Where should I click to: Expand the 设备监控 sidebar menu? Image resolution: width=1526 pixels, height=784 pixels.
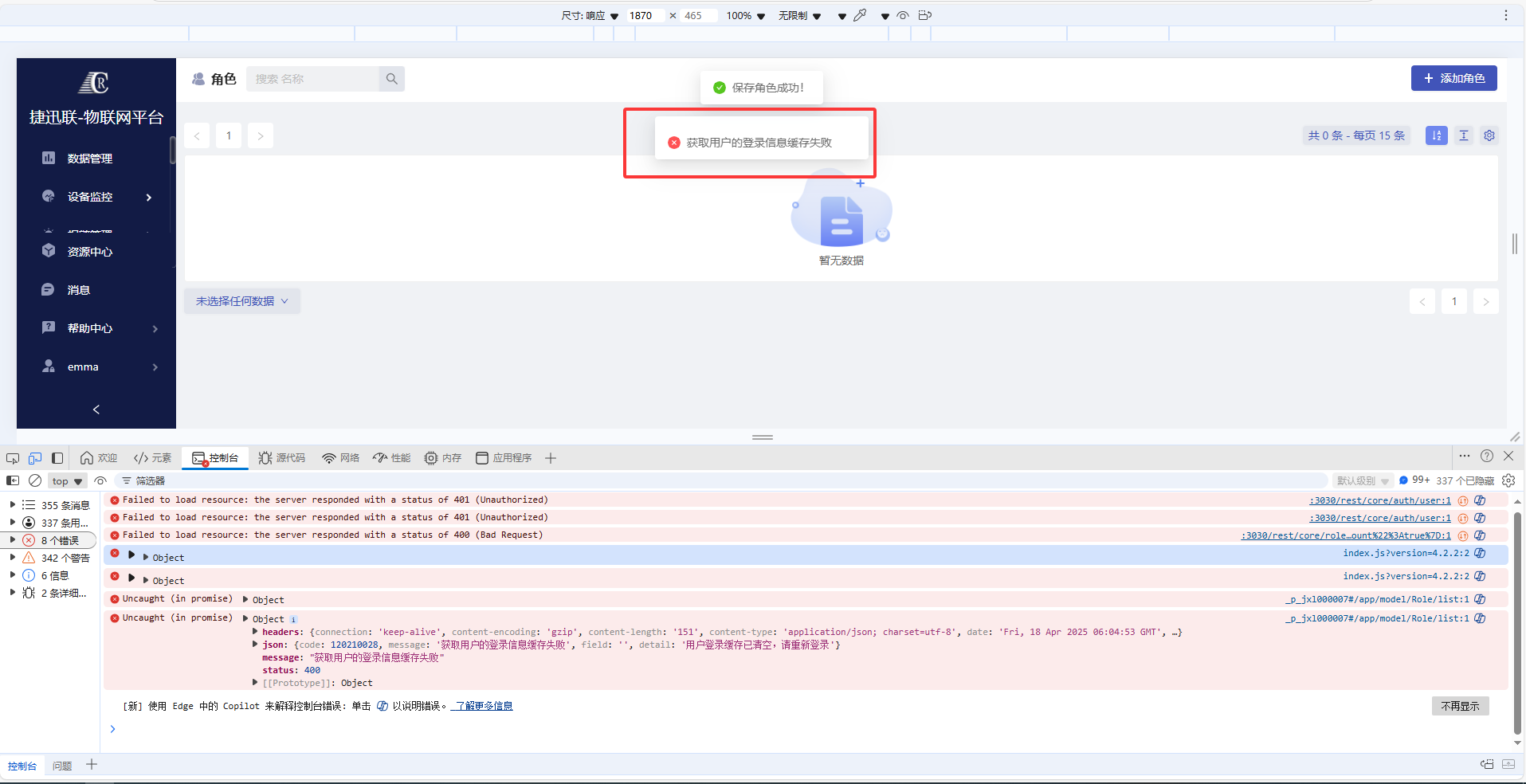pyautogui.click(x=96, y=197)
